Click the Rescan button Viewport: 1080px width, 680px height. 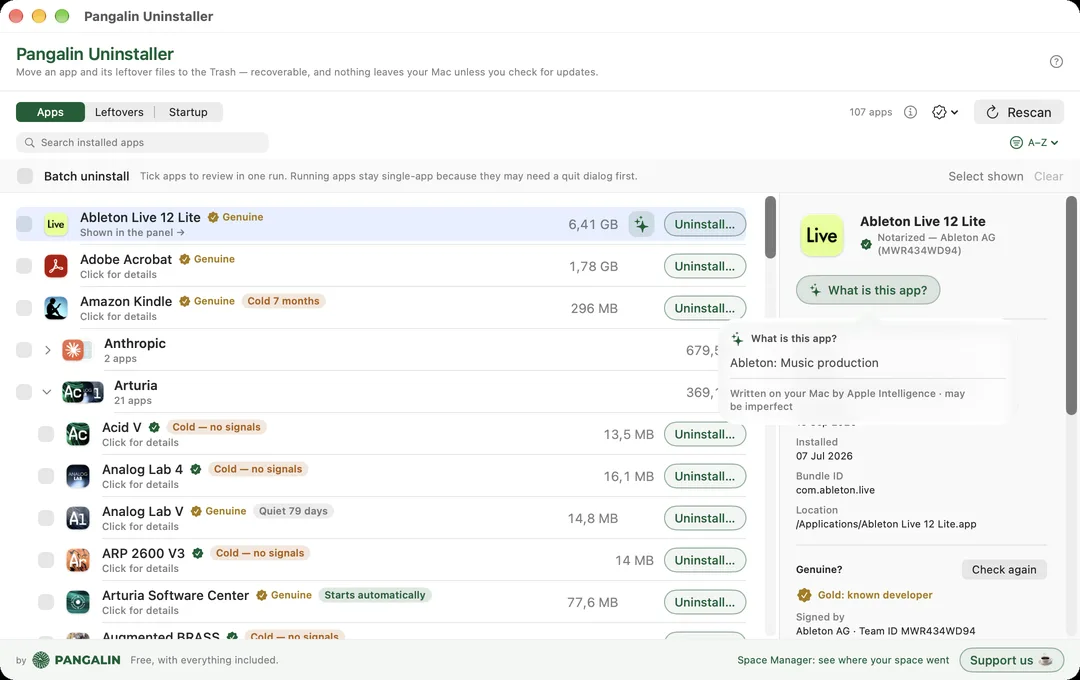pos(1019,112)
